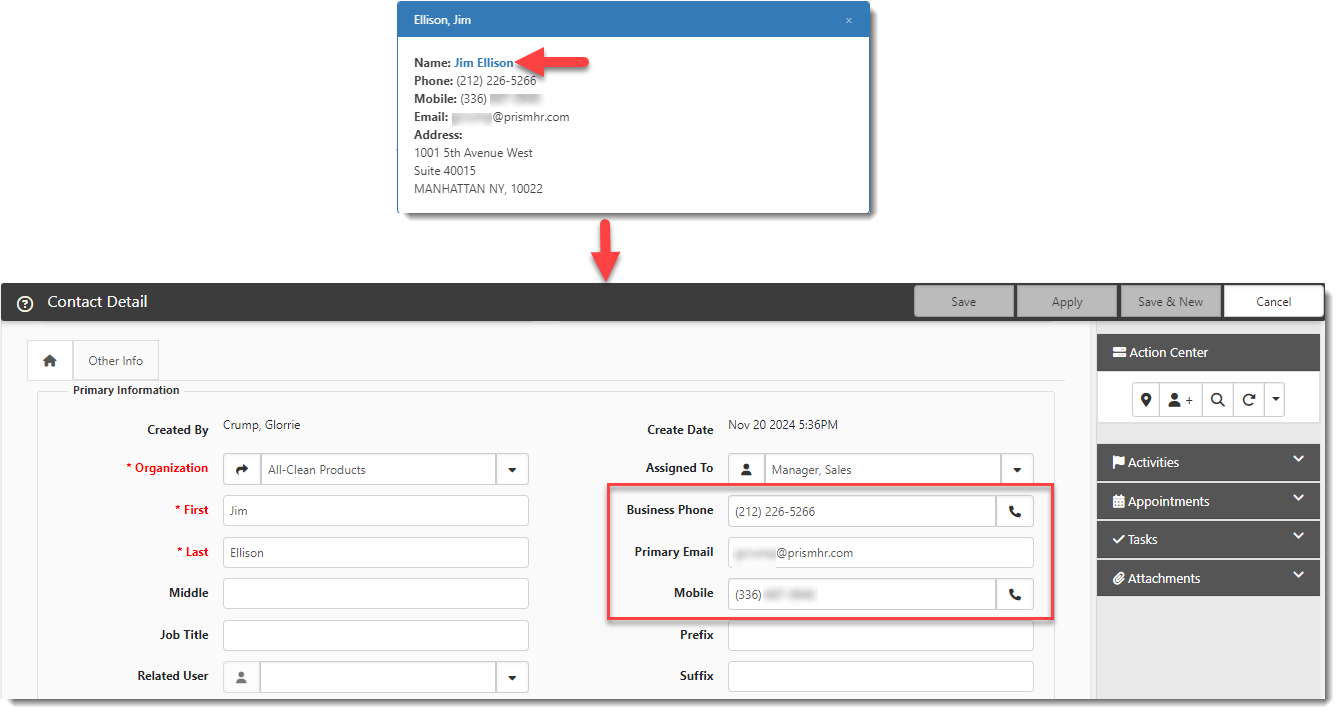This screenshot has width=1340, height=714.
Task: Click the search magnifier icon in Action Center
Action: point(1217,400)
